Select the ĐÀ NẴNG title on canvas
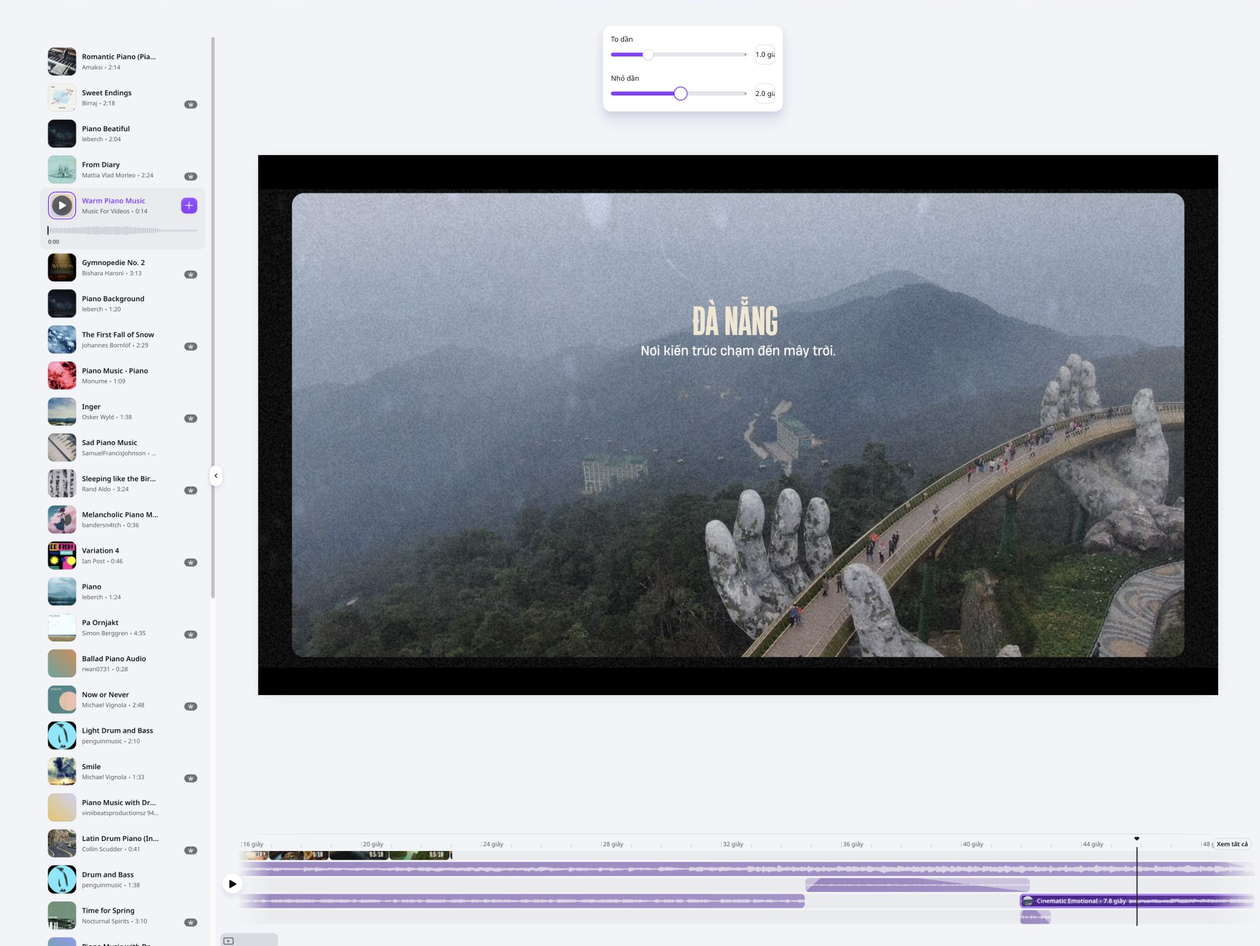The image size is (1260, 946). tap(735, 321)
